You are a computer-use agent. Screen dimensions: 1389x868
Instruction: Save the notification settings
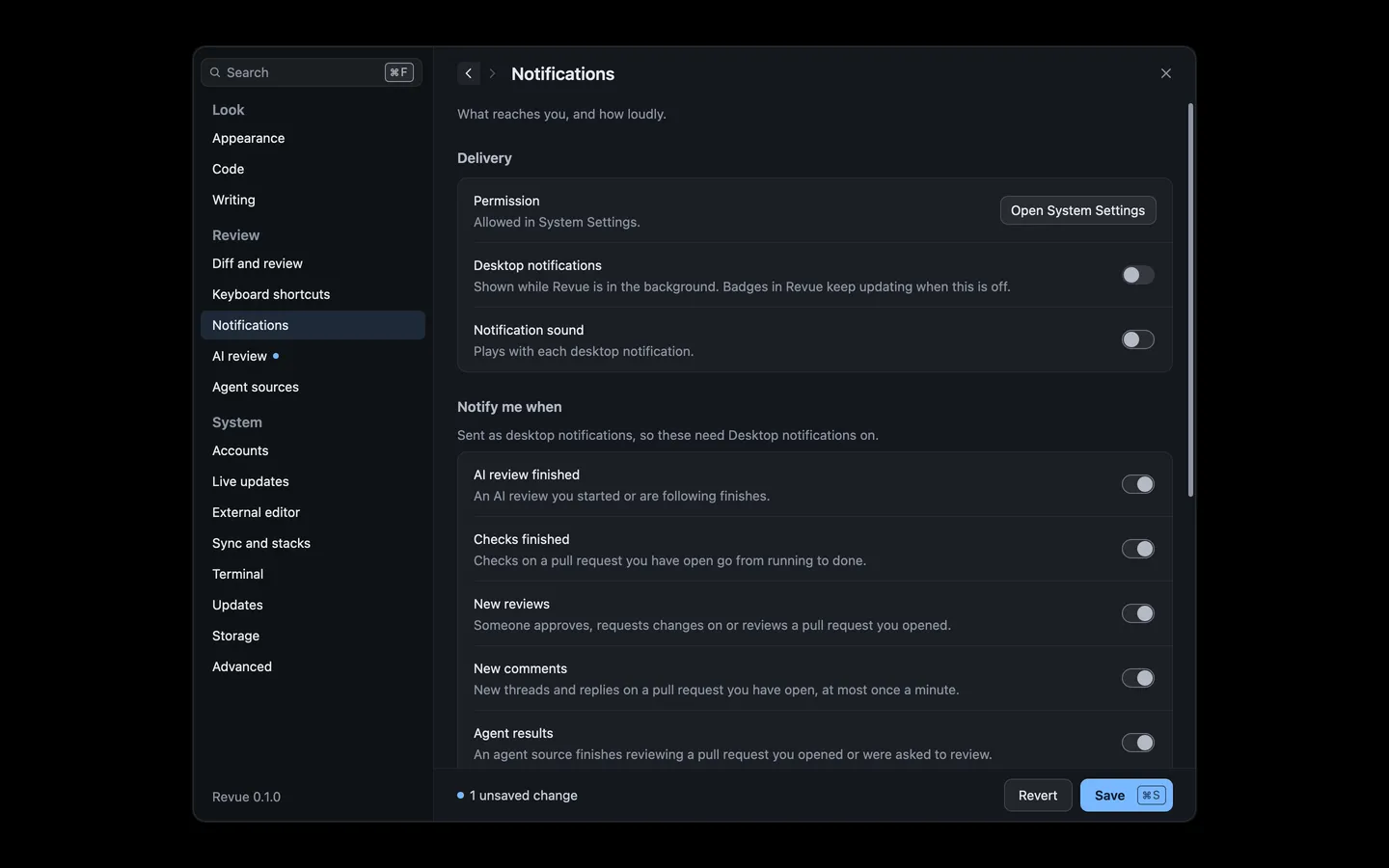tap(1126, 796)
